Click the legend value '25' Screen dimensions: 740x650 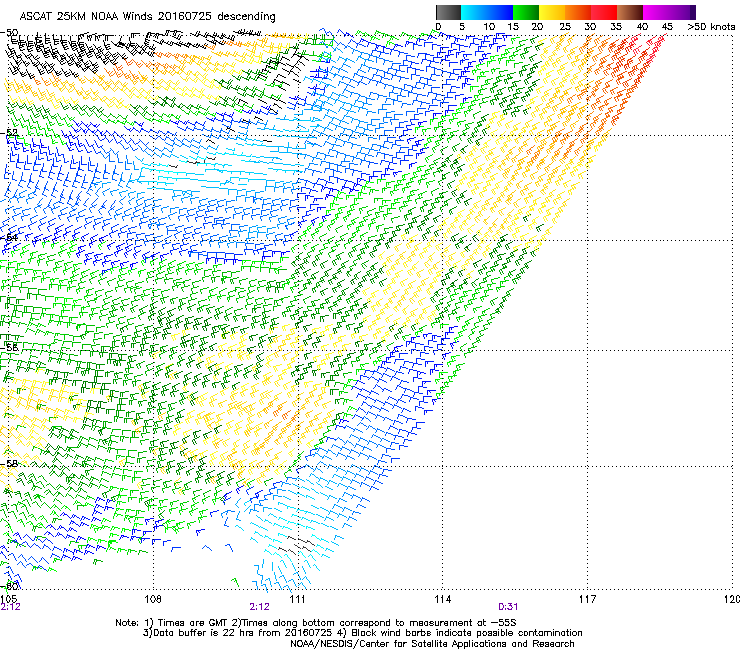tap(564, 27)
